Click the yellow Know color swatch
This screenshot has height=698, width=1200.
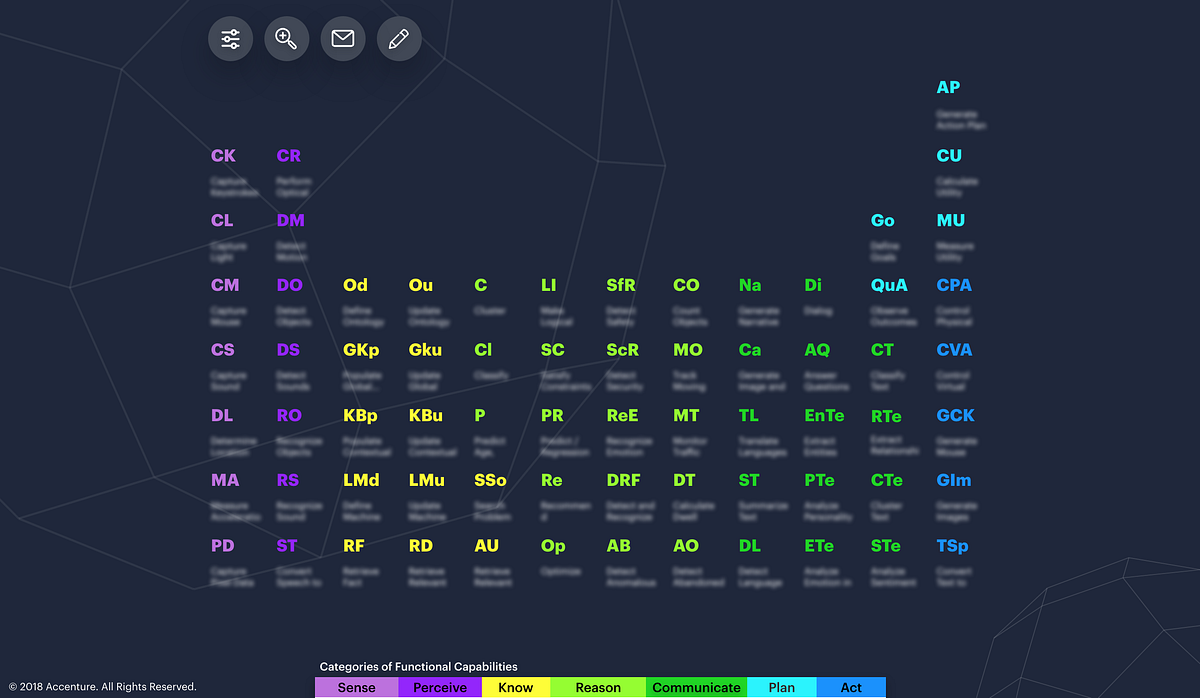point(515,687)
